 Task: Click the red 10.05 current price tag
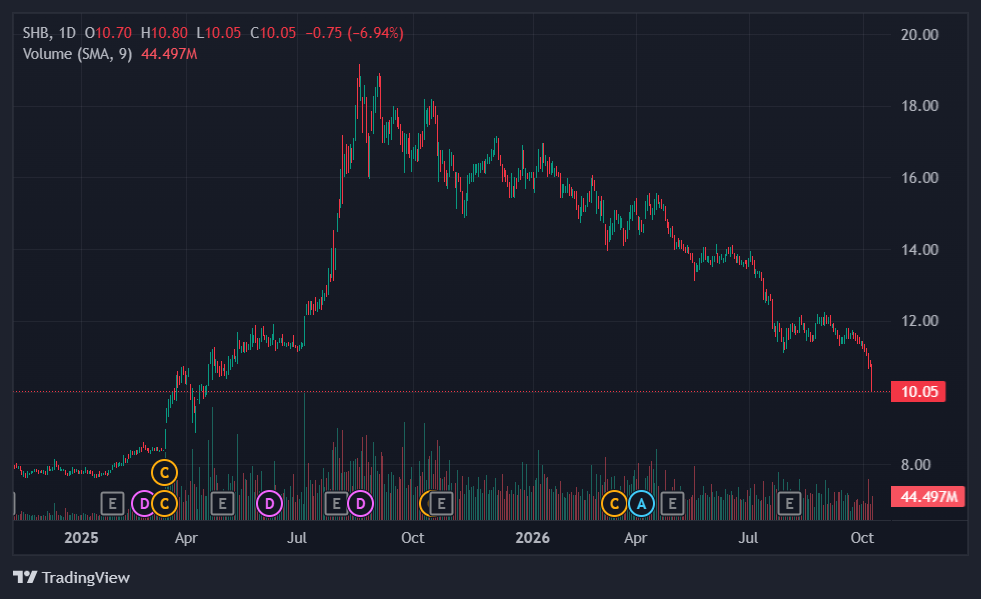(x=918, y=392)
